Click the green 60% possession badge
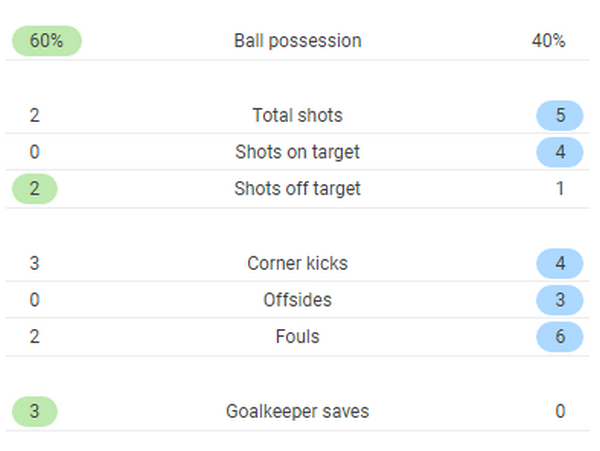The width and height of the screenshot is (600, 451). (46, 41)
